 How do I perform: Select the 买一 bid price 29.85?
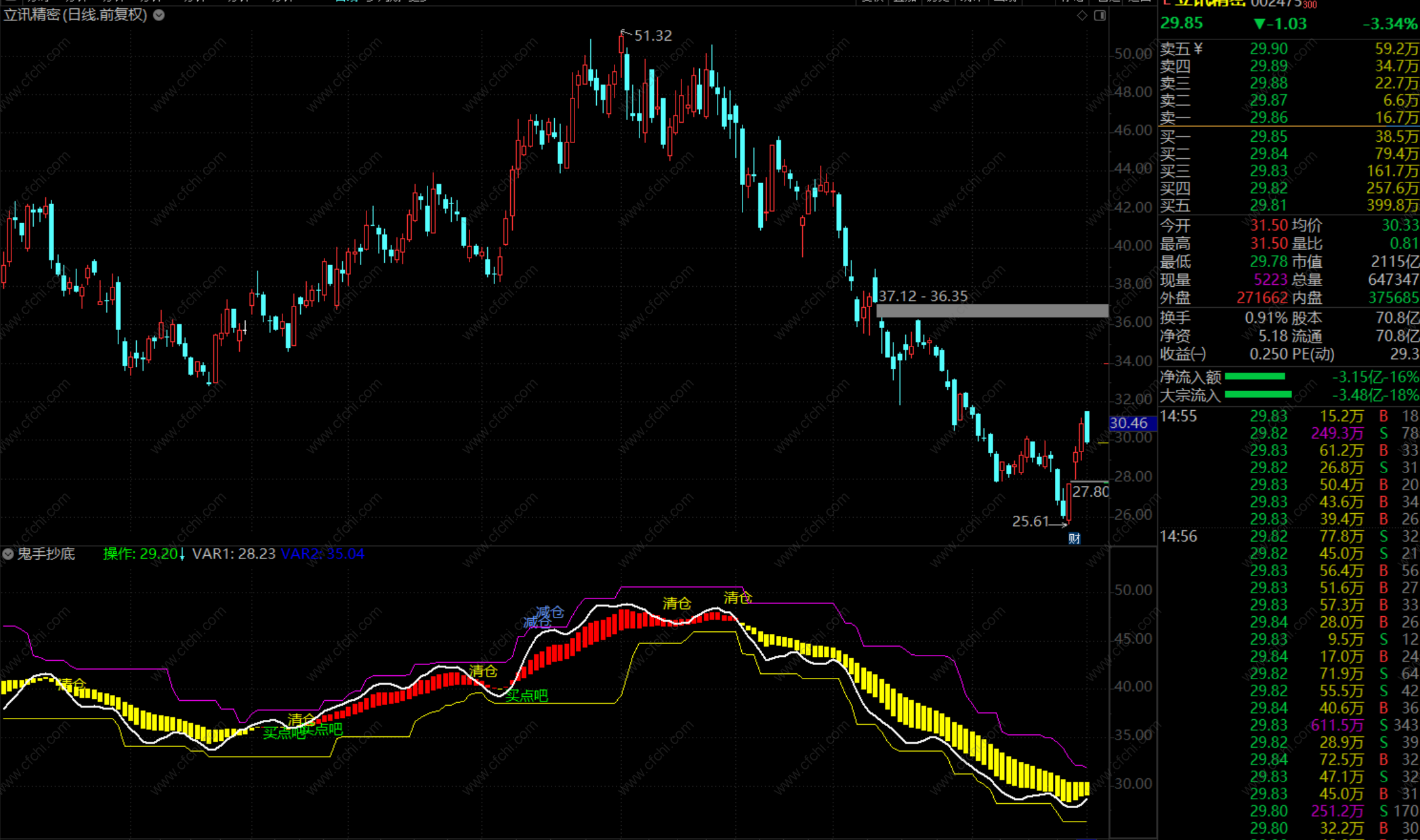(x=1268, y=137)
